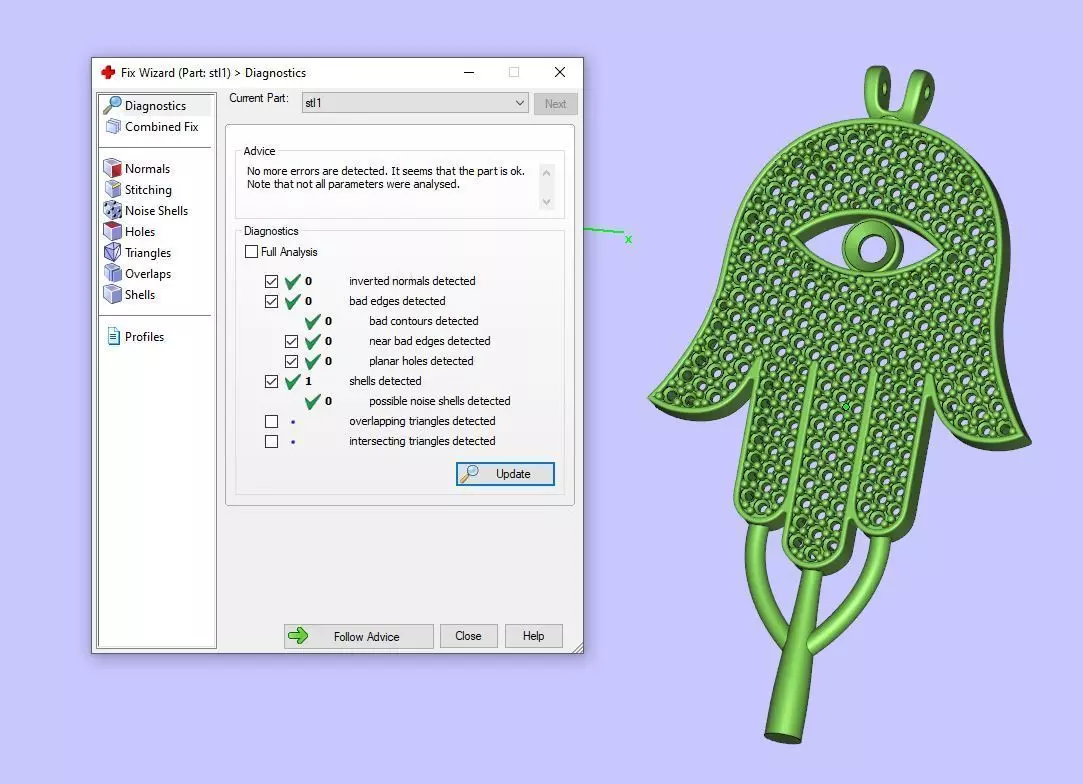The image size is (1083, 784).
Task: Click the Overlaps icon
Action: 113,274
